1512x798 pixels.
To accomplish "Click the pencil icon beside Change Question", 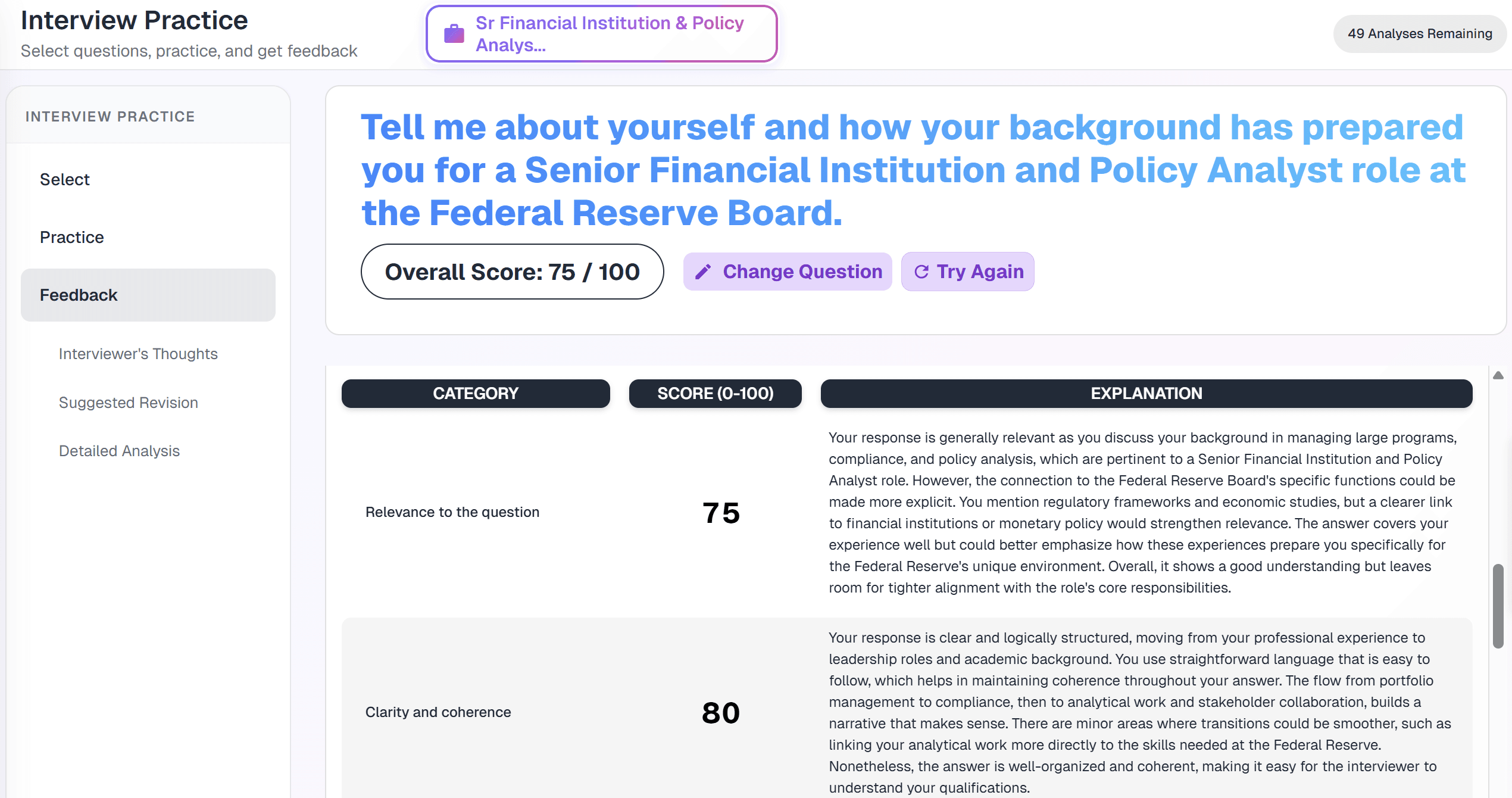I will 703,272.
